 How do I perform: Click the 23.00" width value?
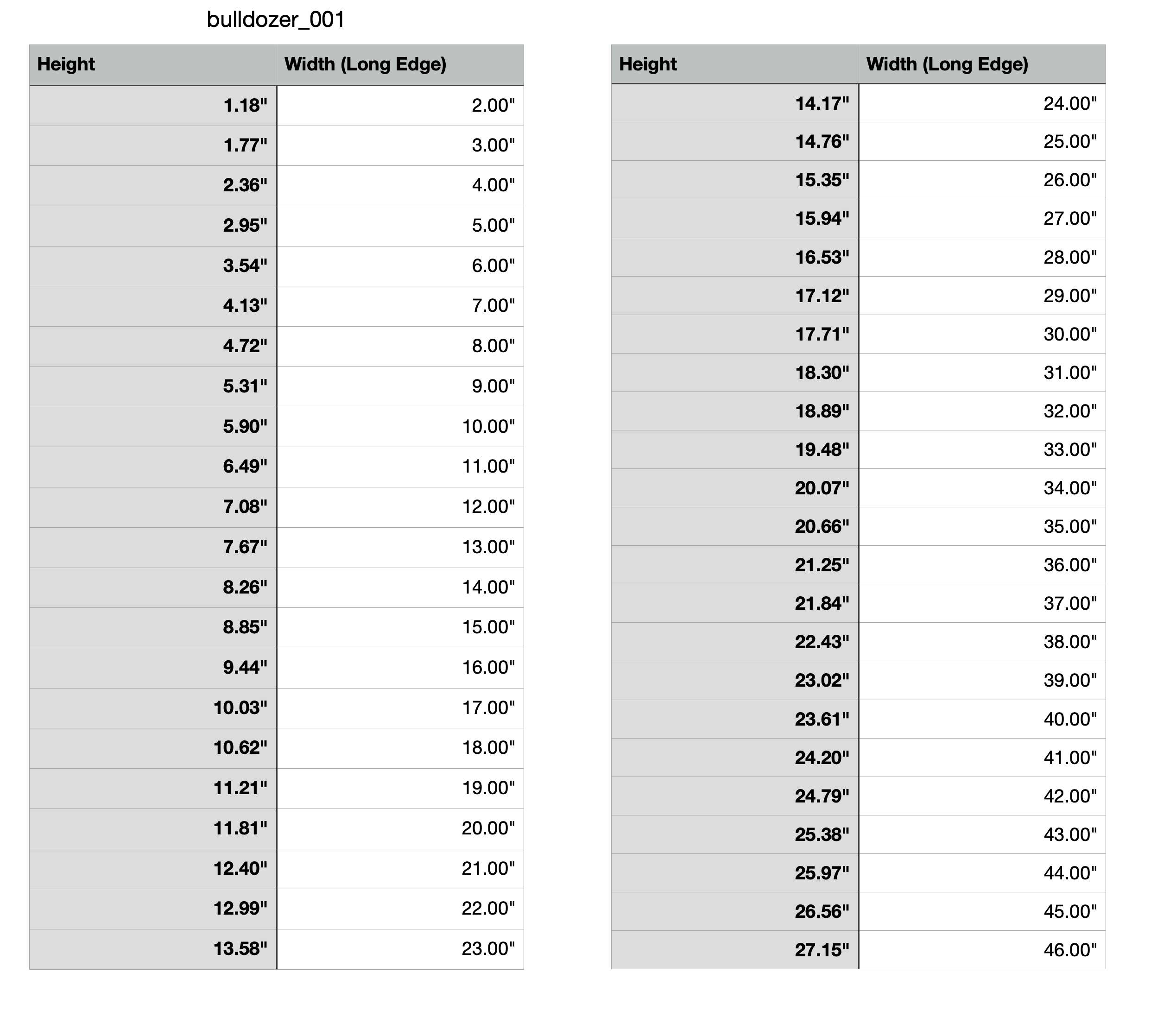pos(488,948)
